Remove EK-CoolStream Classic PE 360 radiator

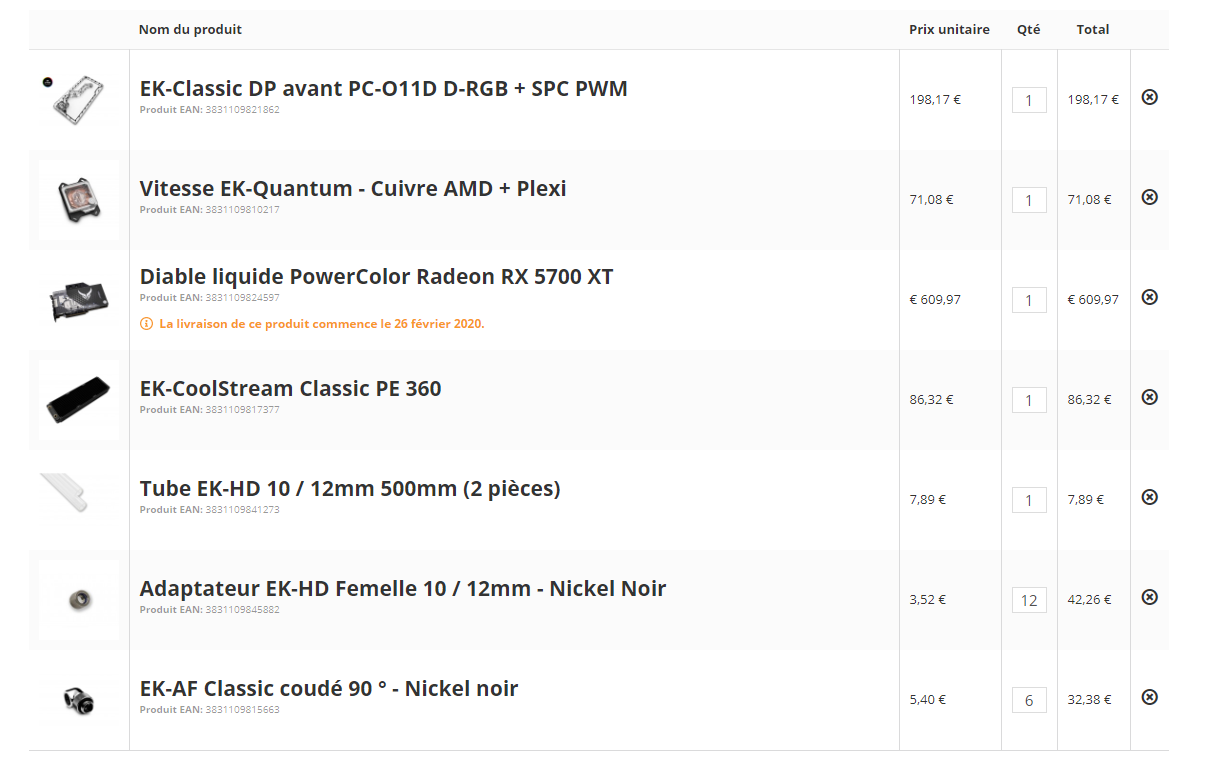[1149, 397]
